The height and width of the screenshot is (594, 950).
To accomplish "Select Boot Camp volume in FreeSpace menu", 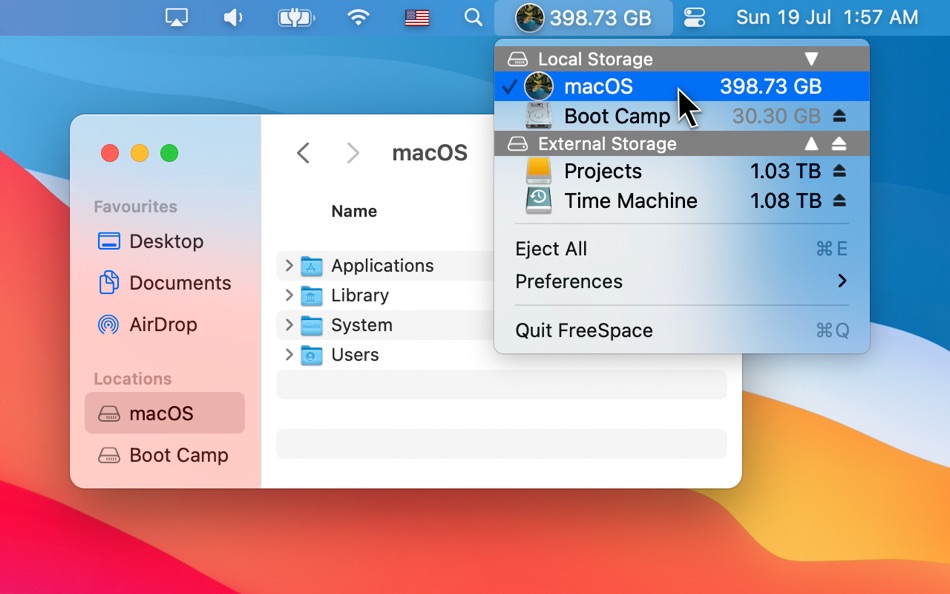I will [x=682, y=116].
